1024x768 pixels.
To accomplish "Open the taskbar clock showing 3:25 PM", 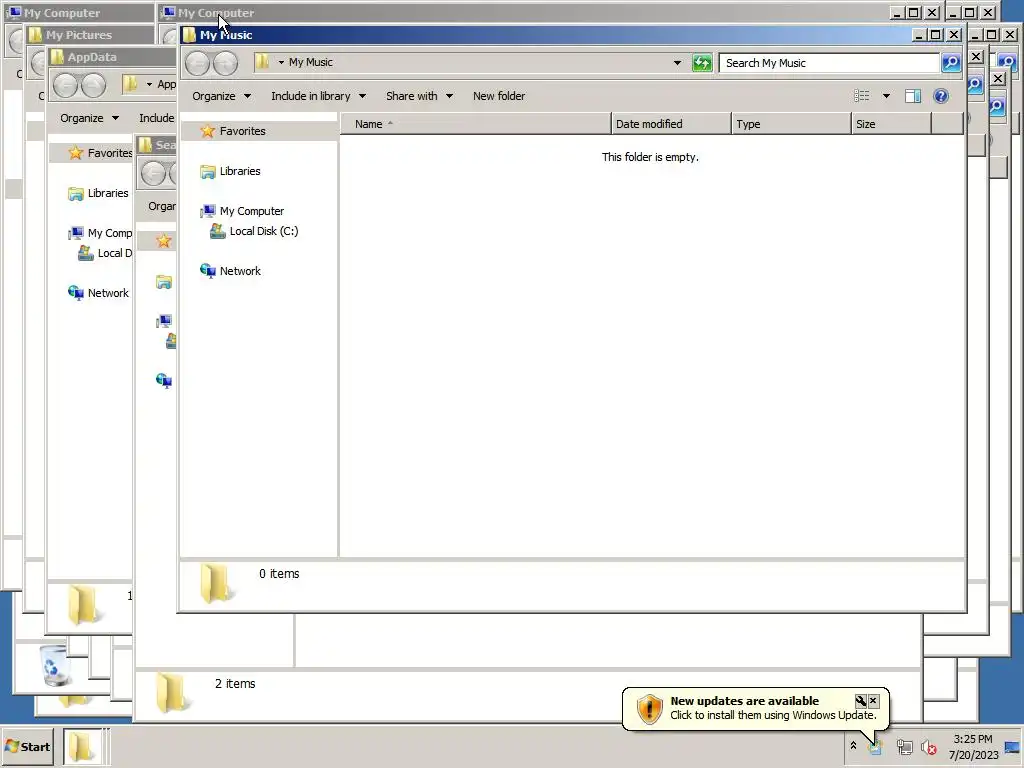I will (x=973, y=747).
